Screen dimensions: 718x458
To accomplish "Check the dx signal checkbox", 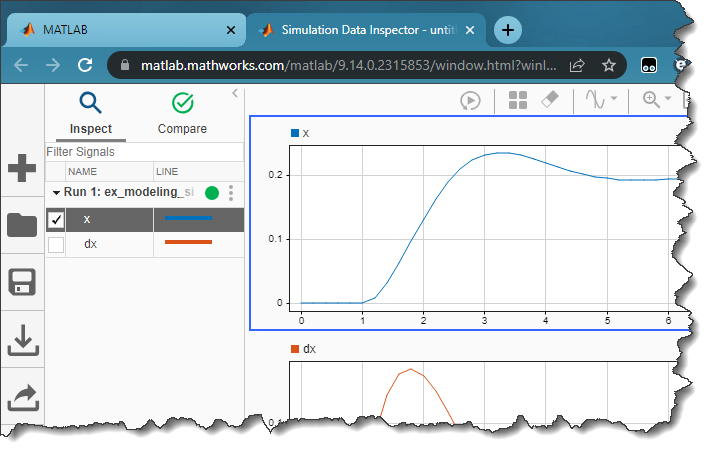I will (x=56, y=244).
